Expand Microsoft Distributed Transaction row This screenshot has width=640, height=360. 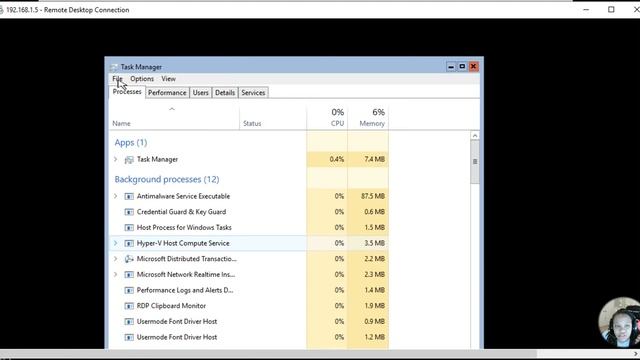[116, 259]
